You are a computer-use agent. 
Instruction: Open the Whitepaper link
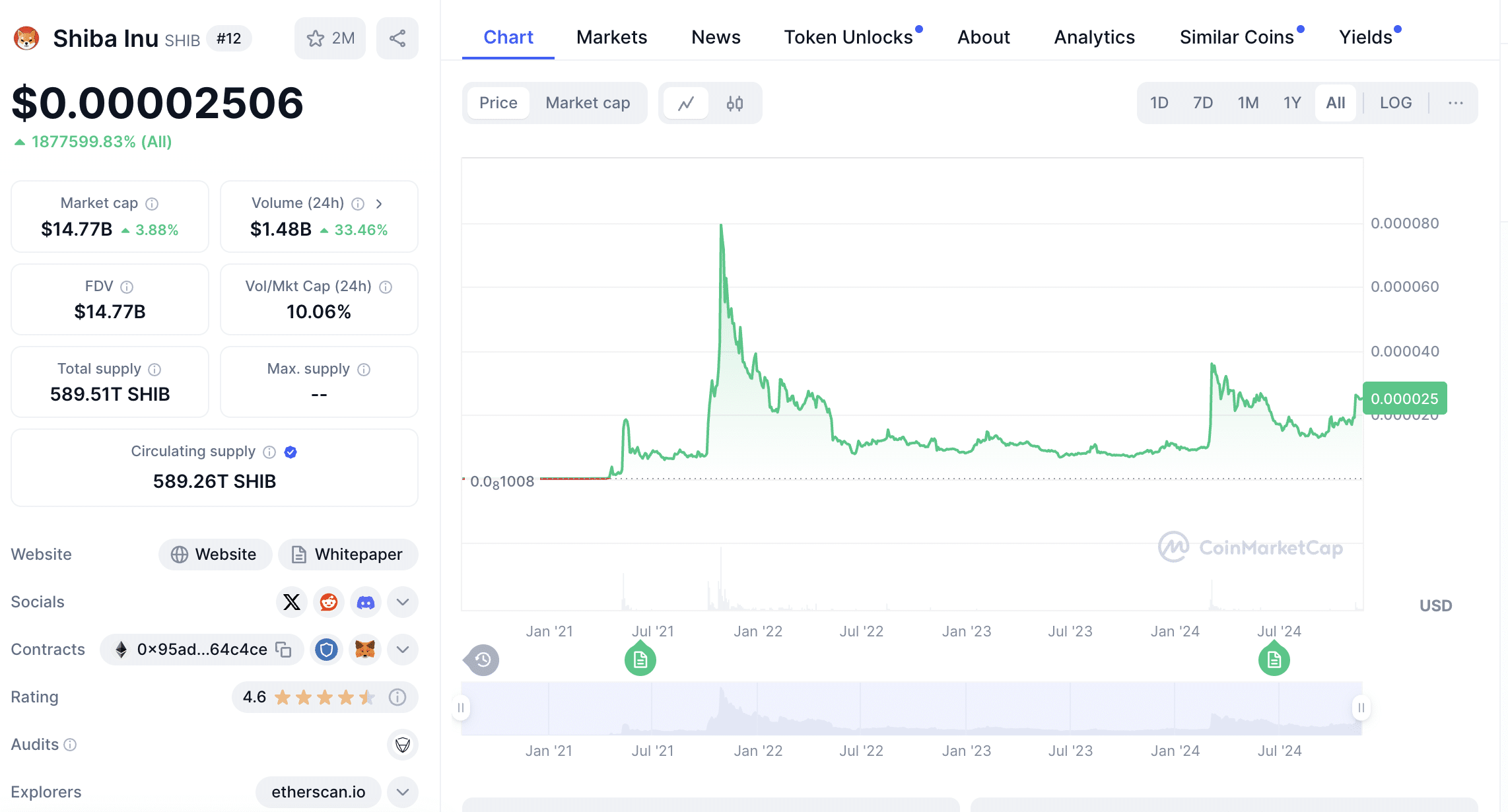coord(348,555)
